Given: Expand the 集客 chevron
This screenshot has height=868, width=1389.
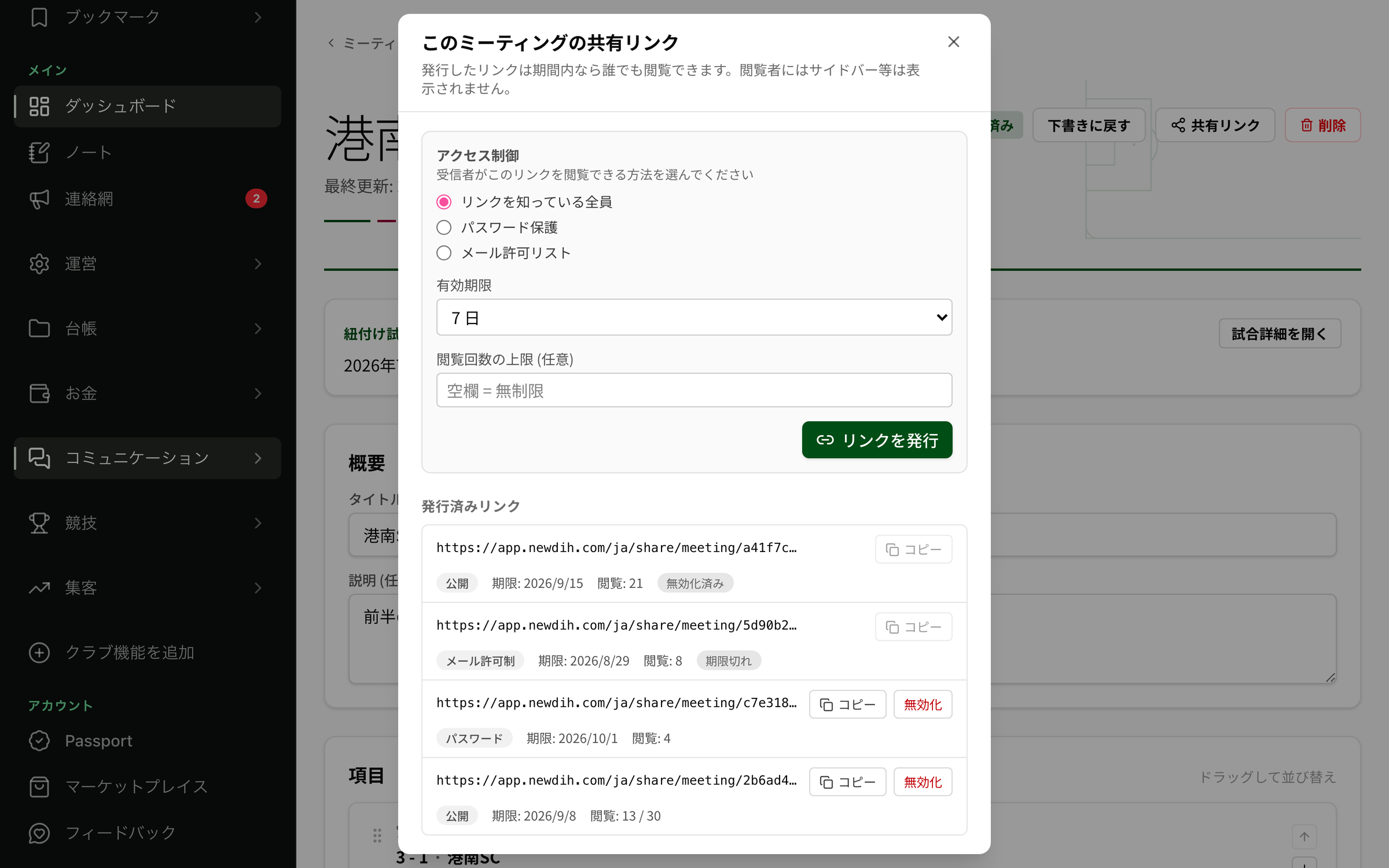Looking at the screenshot, I should click(258, 588).
